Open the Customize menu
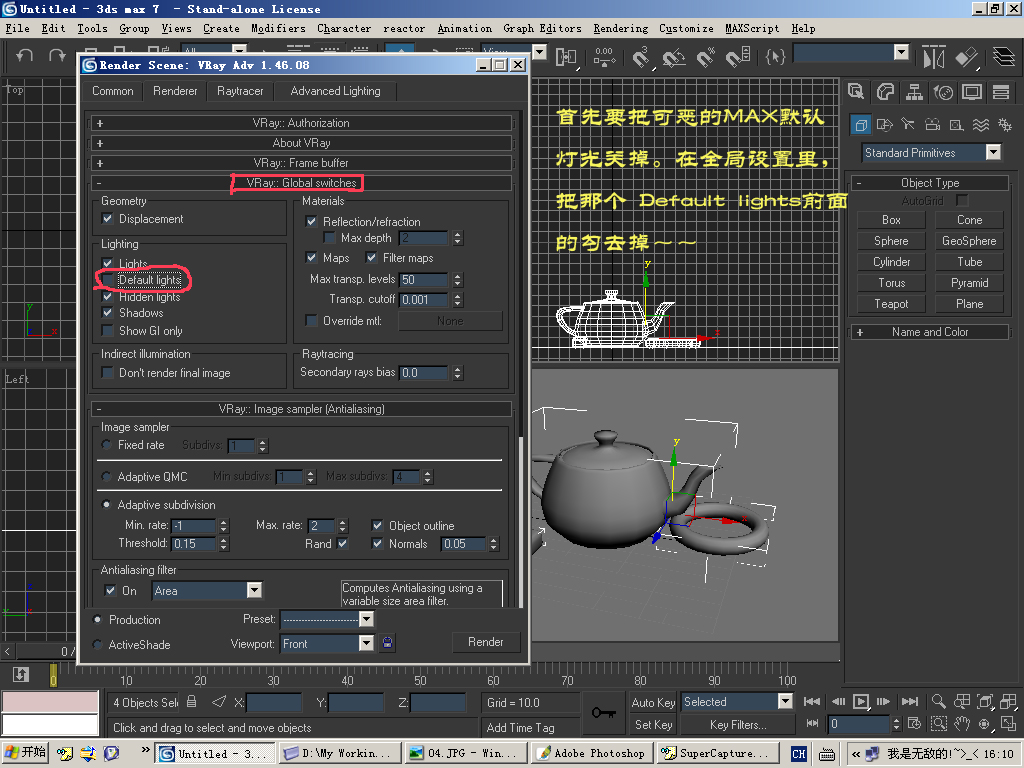 pyautogui.click(x=686, y=28)
